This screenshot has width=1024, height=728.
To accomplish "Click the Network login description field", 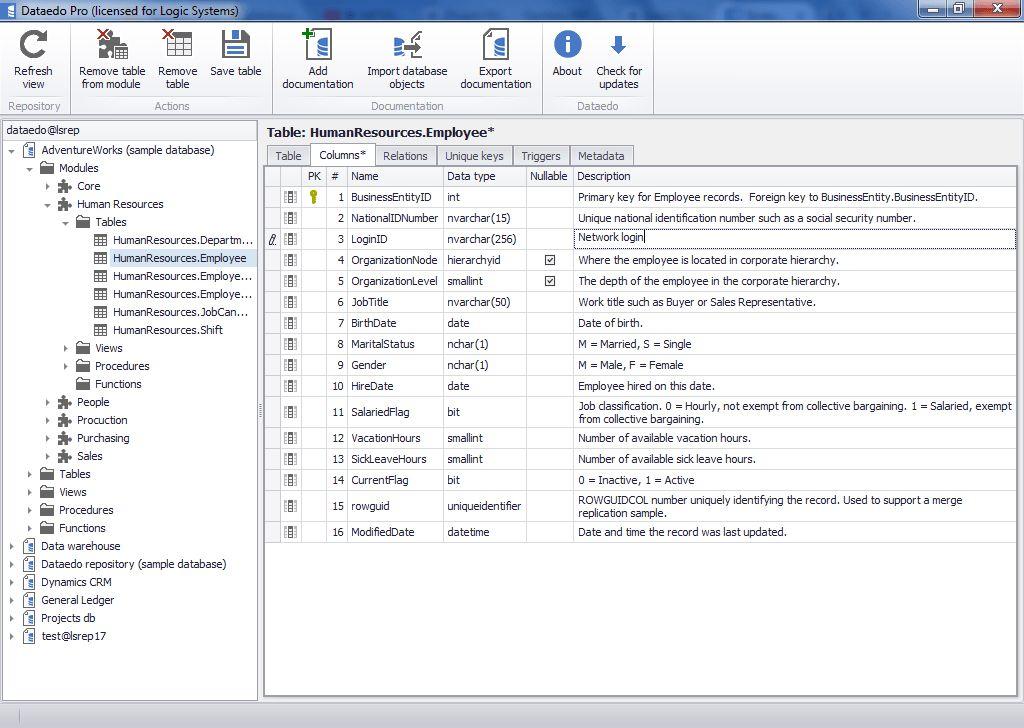I will [794, 238].
